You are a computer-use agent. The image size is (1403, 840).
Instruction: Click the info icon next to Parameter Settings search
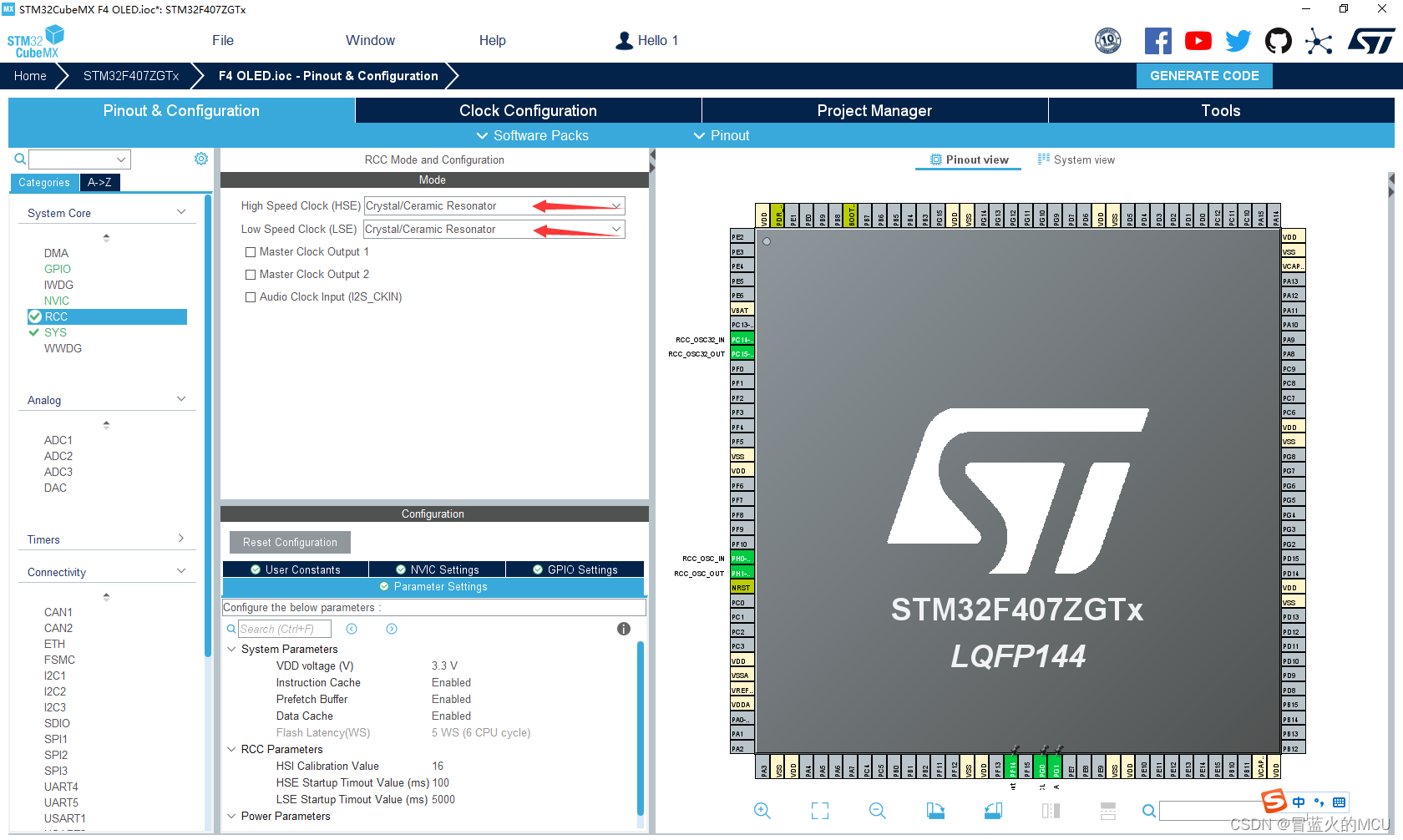623,629
